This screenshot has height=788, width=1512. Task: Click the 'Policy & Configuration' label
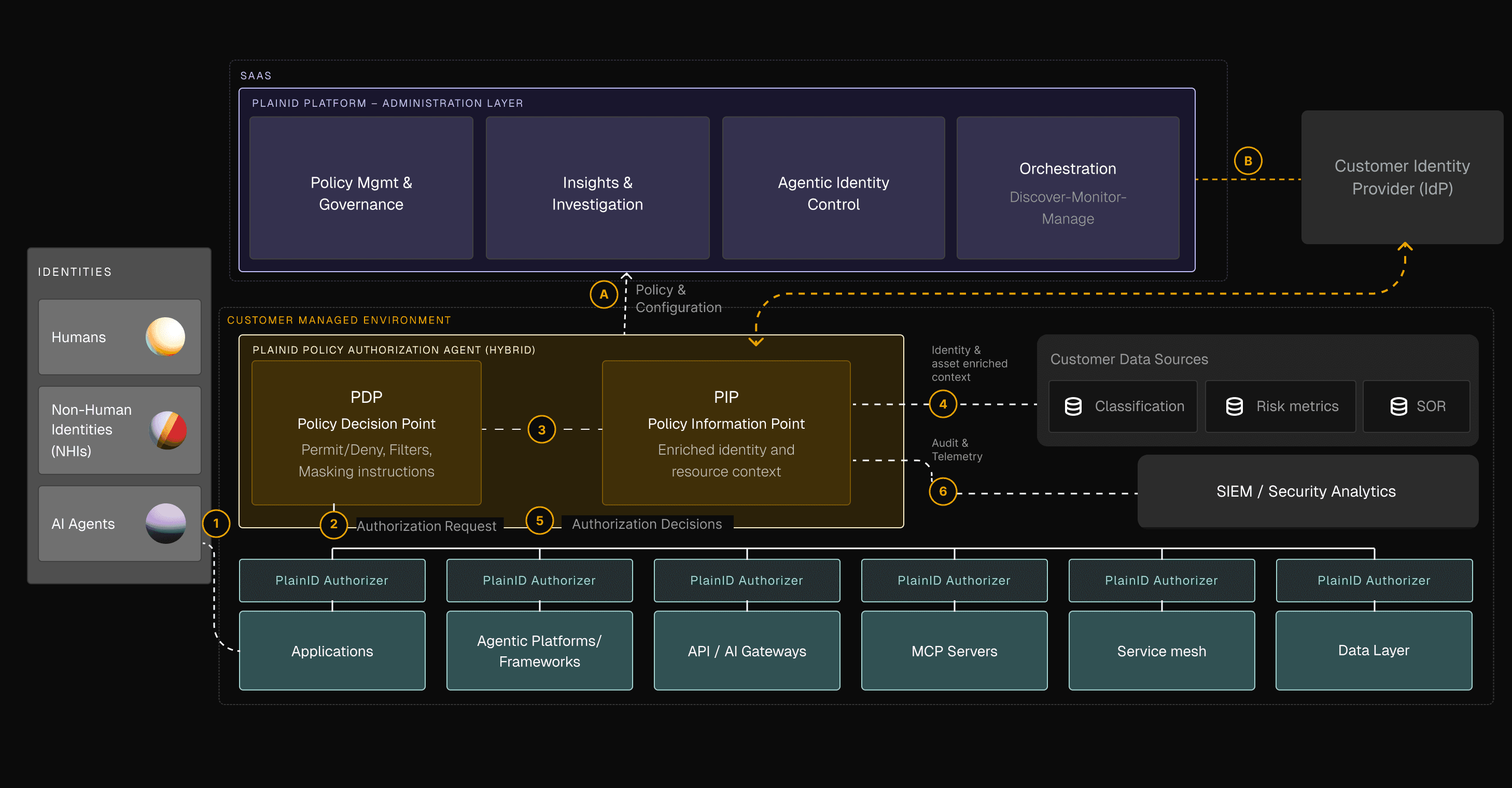tap(679, 299)
